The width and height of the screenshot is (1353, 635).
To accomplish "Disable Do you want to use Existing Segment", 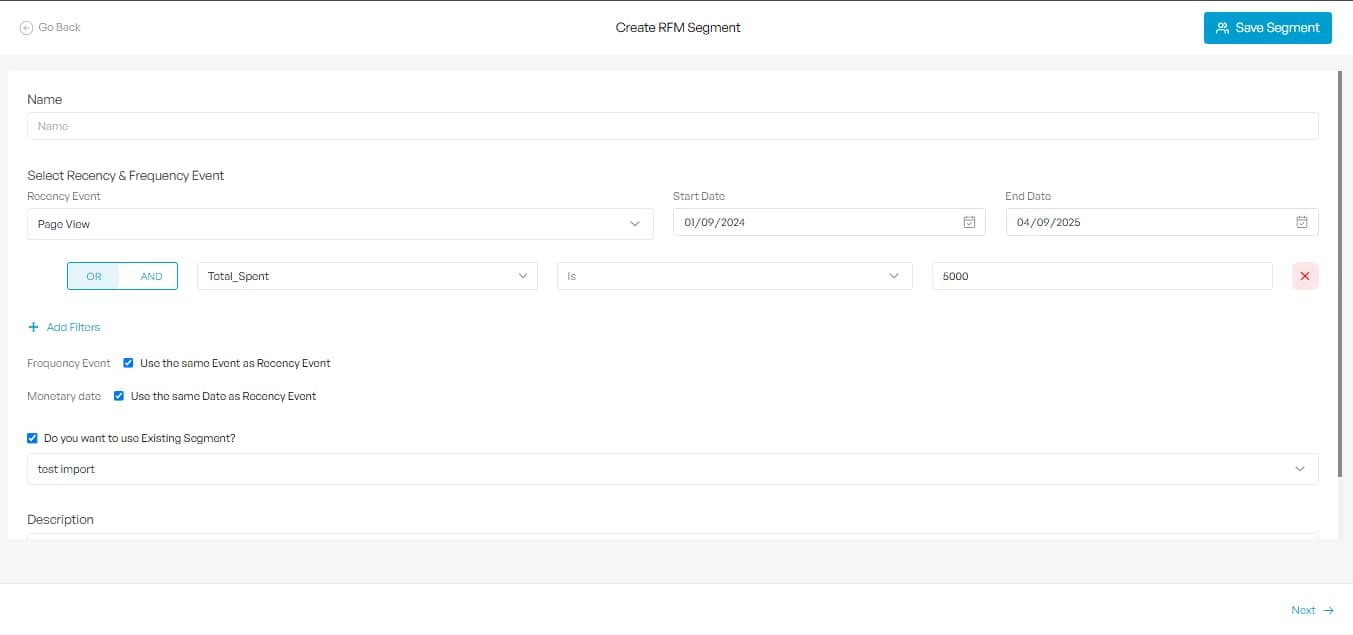I will pyautogui.click(x=31, y=438).
